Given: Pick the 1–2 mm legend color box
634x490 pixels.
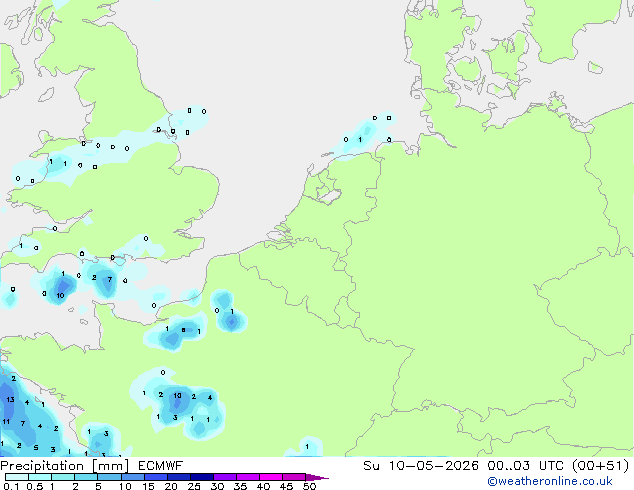Looking at the screenshot, I should click(63, 477).
